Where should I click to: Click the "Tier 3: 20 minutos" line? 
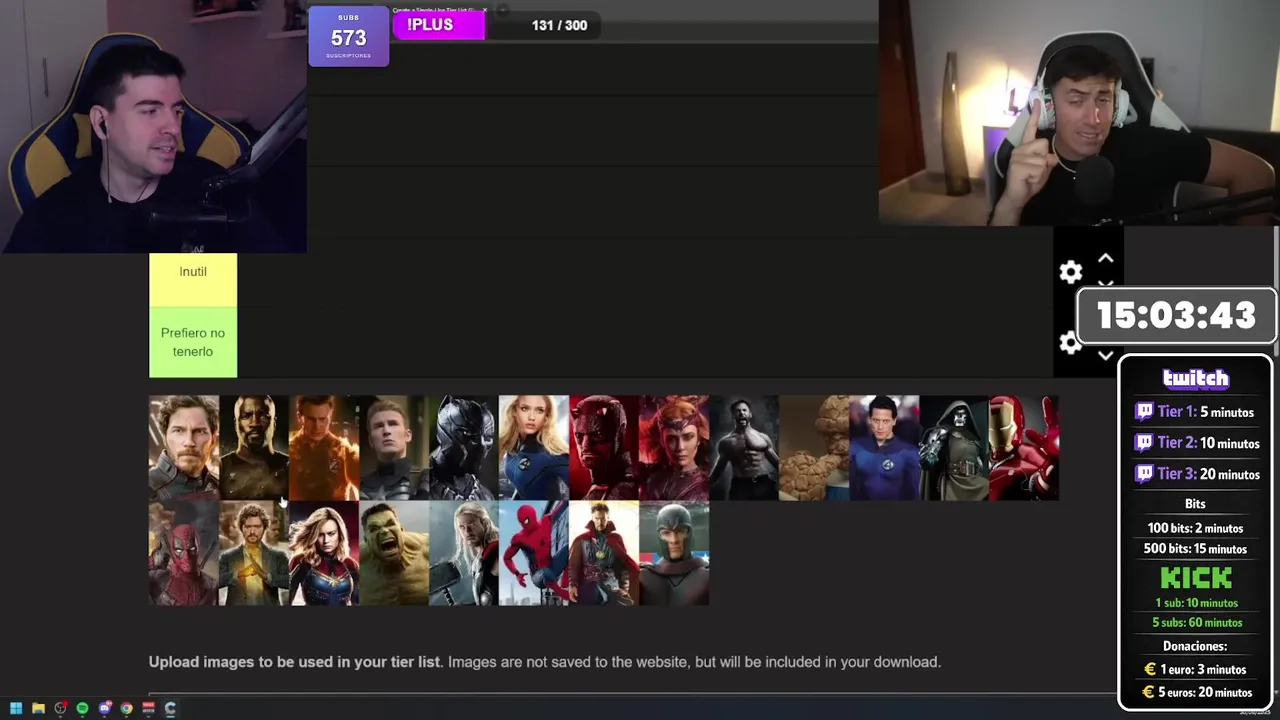(1197, 474)
